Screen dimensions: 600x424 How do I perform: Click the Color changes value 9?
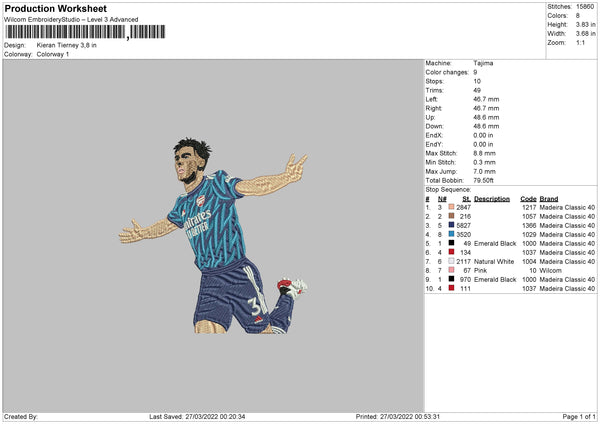click(x=475, y=72)
